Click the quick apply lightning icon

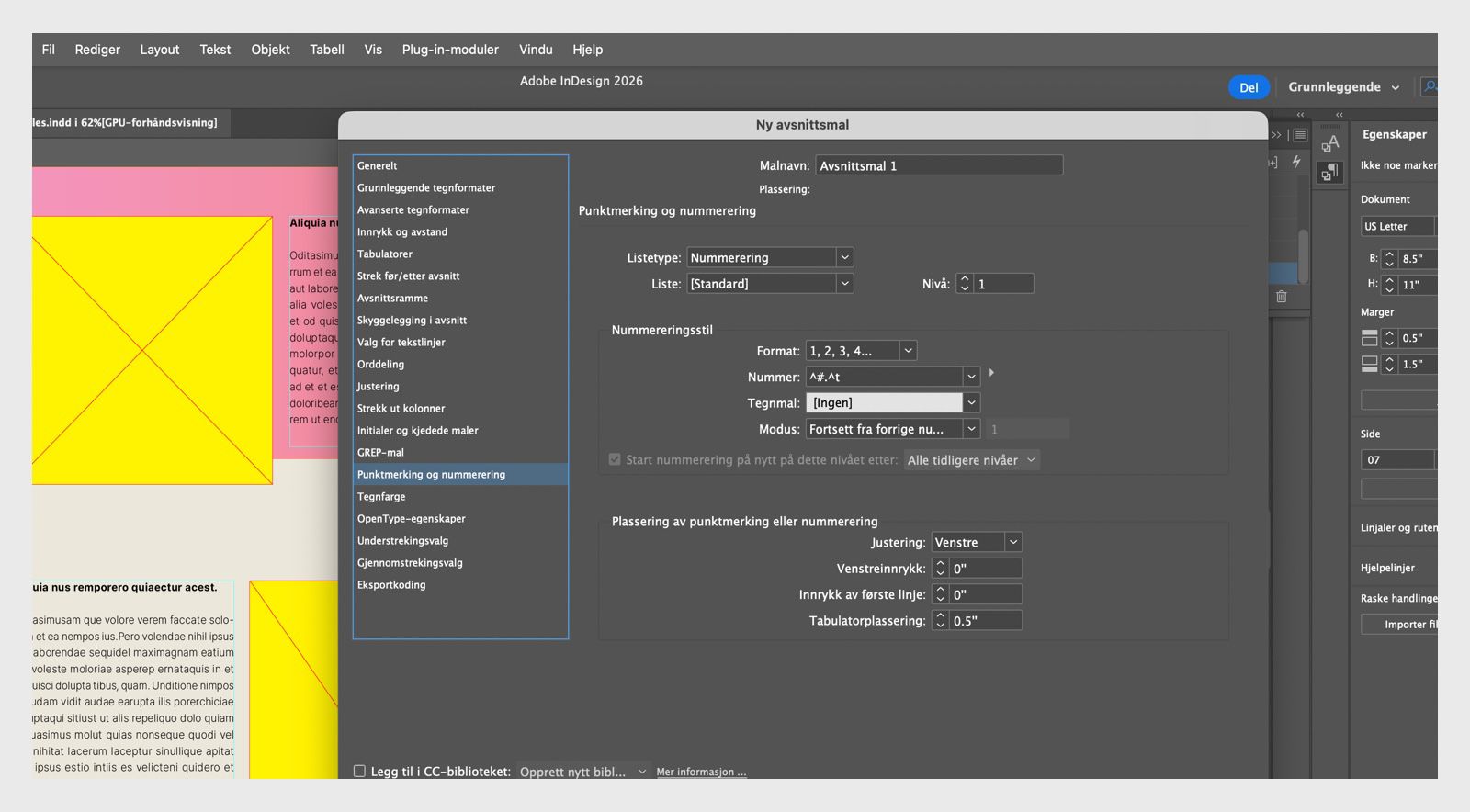tap(1296, 162)
